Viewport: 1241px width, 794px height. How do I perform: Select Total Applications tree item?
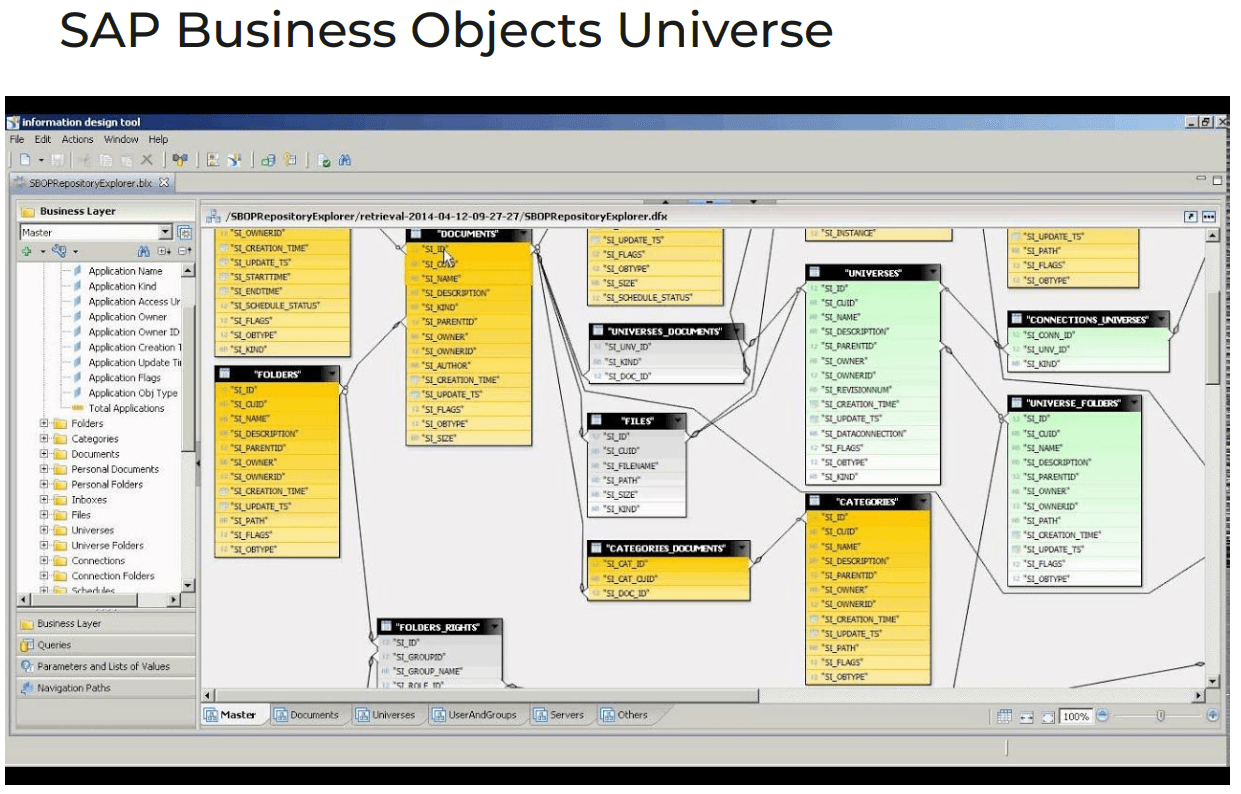pyautogui.click(x=126, y=408)
